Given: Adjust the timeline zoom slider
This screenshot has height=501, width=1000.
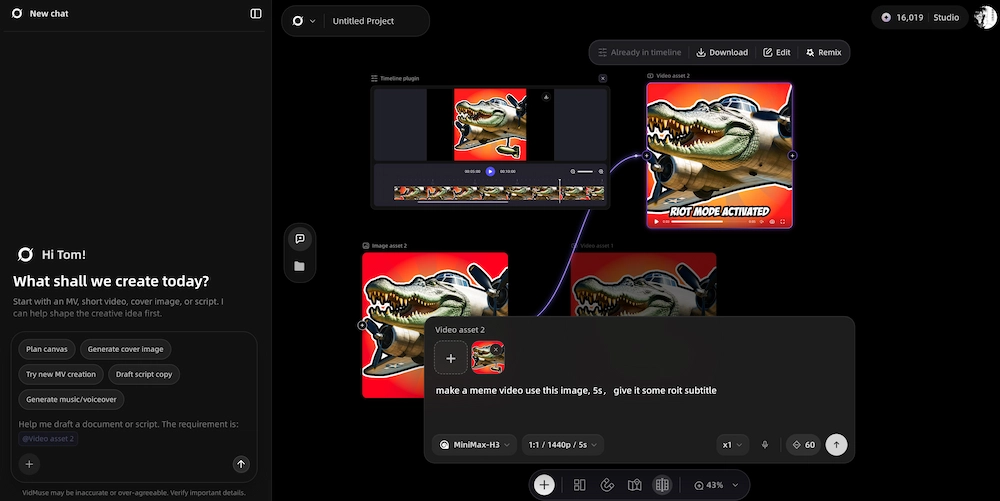Looking at the screenshot, I should [585, 171].
